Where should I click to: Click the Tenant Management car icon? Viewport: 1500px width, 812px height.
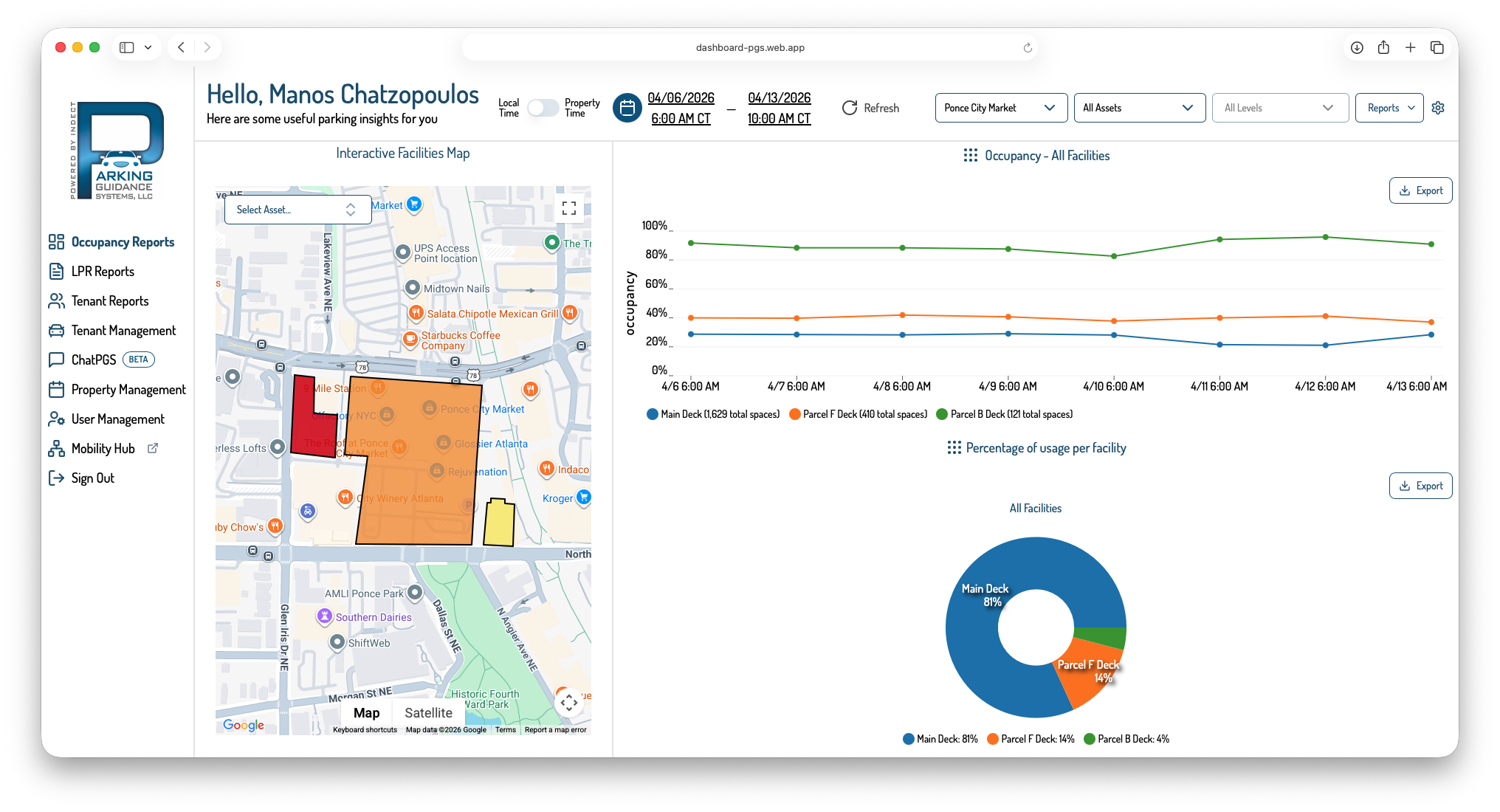pos(56,331)
